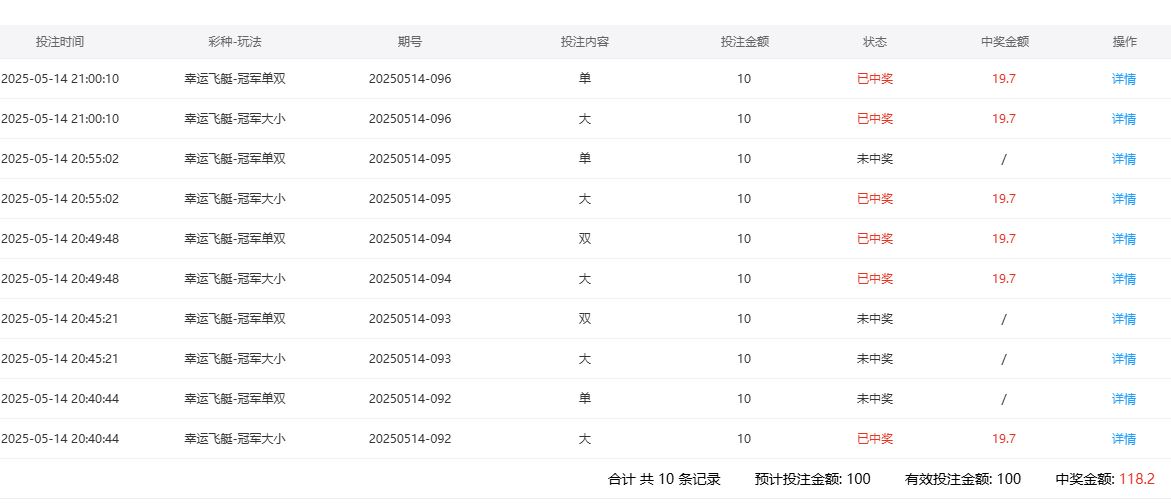Click the 彩种-玩法 column header
This screenshot has height=503, width=1171.
(x=235, y=42)
